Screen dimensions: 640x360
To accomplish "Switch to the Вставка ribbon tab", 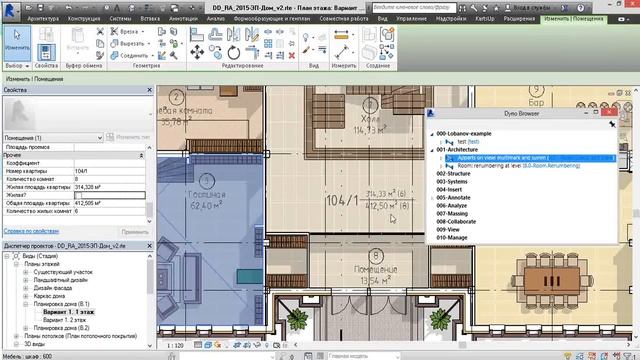I will coord(150,19).
